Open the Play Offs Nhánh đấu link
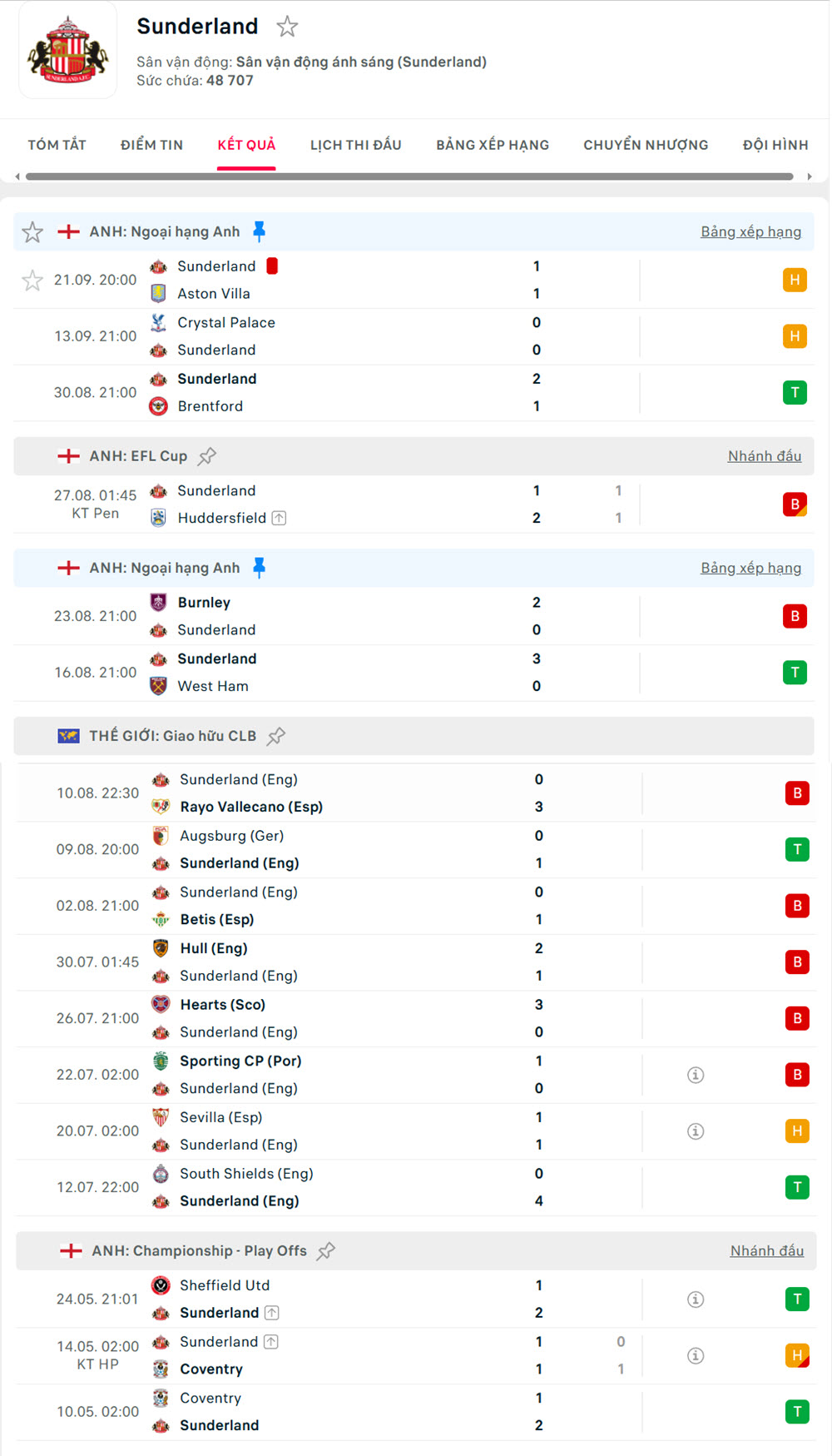The width and height of the screenshot is (832, 1456). pyautogui.click(x=766, y=1251)
